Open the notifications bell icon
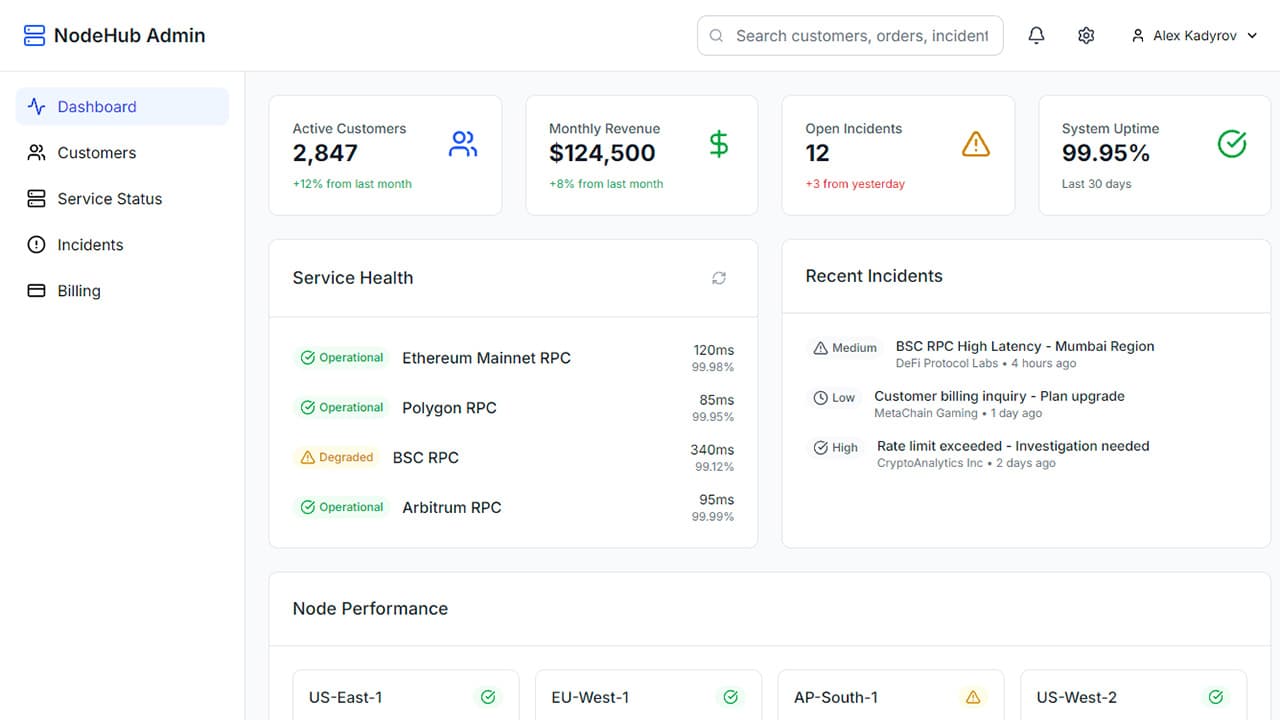This screenshot has height=720, width=1280. click(1036, 35)
